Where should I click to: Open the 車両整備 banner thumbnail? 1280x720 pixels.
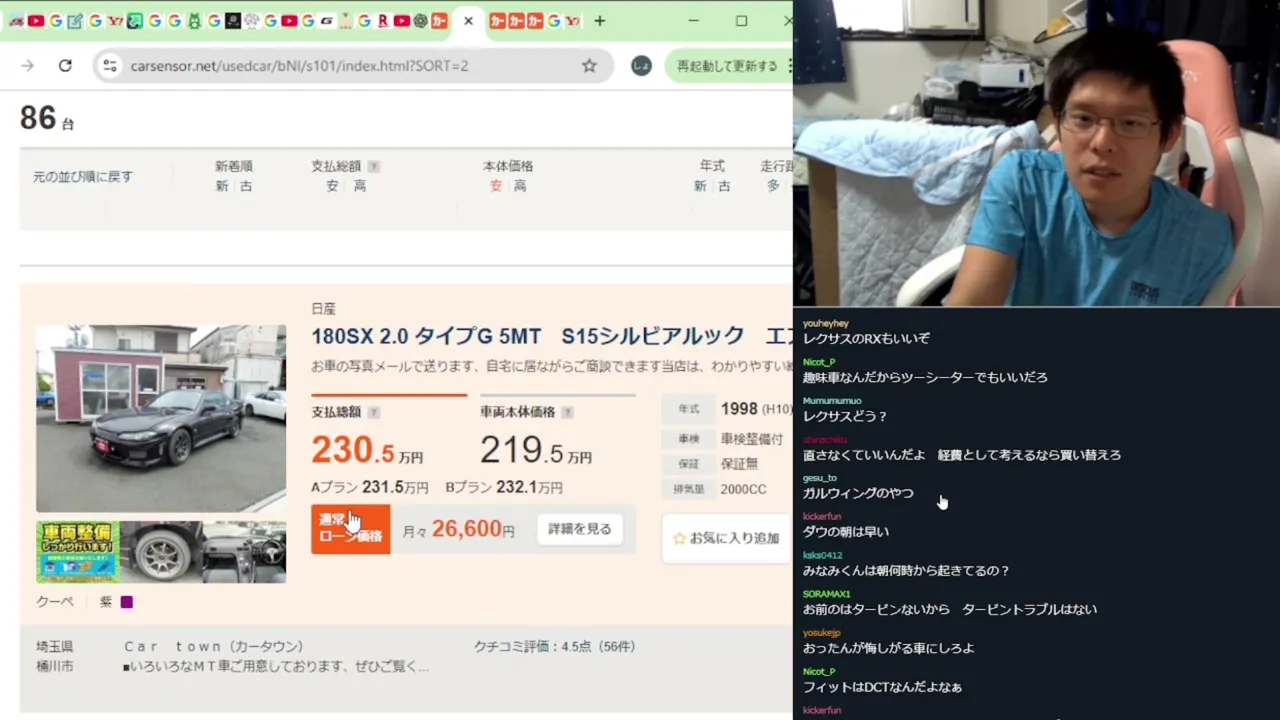click(78, 551)
